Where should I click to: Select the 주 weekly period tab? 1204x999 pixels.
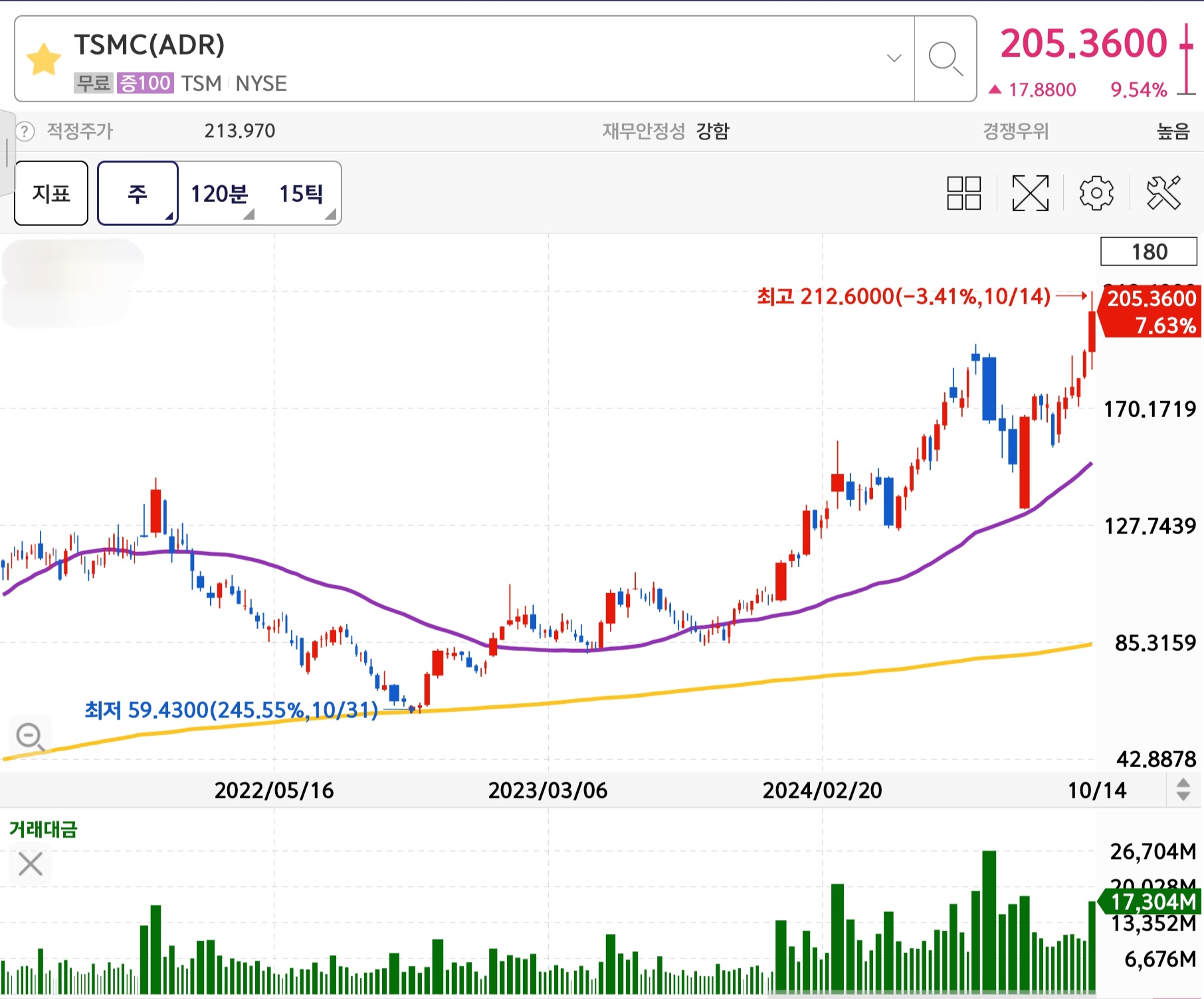coord(138,193)
